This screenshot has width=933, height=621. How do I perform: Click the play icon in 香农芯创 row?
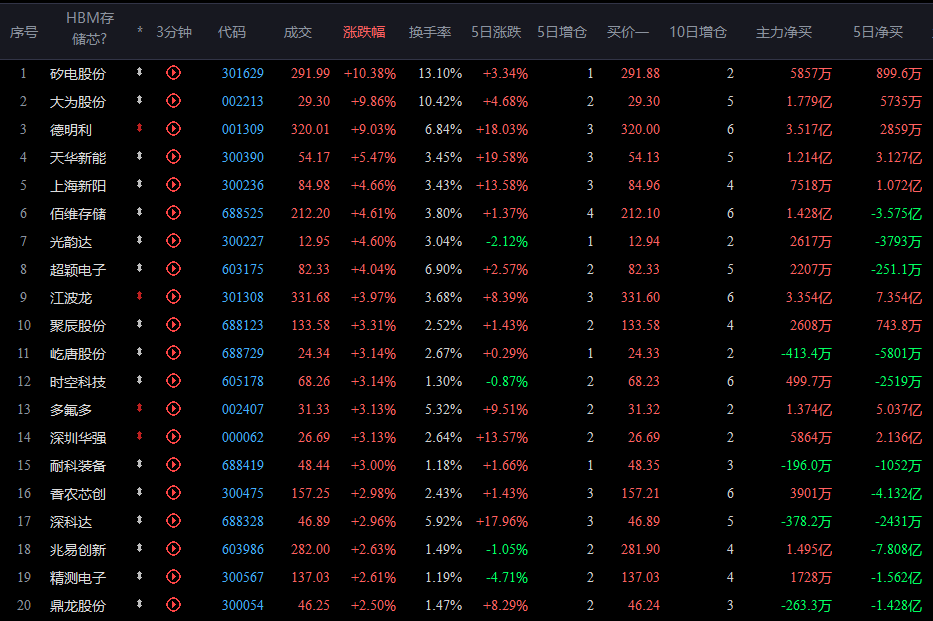coord(173,493)
